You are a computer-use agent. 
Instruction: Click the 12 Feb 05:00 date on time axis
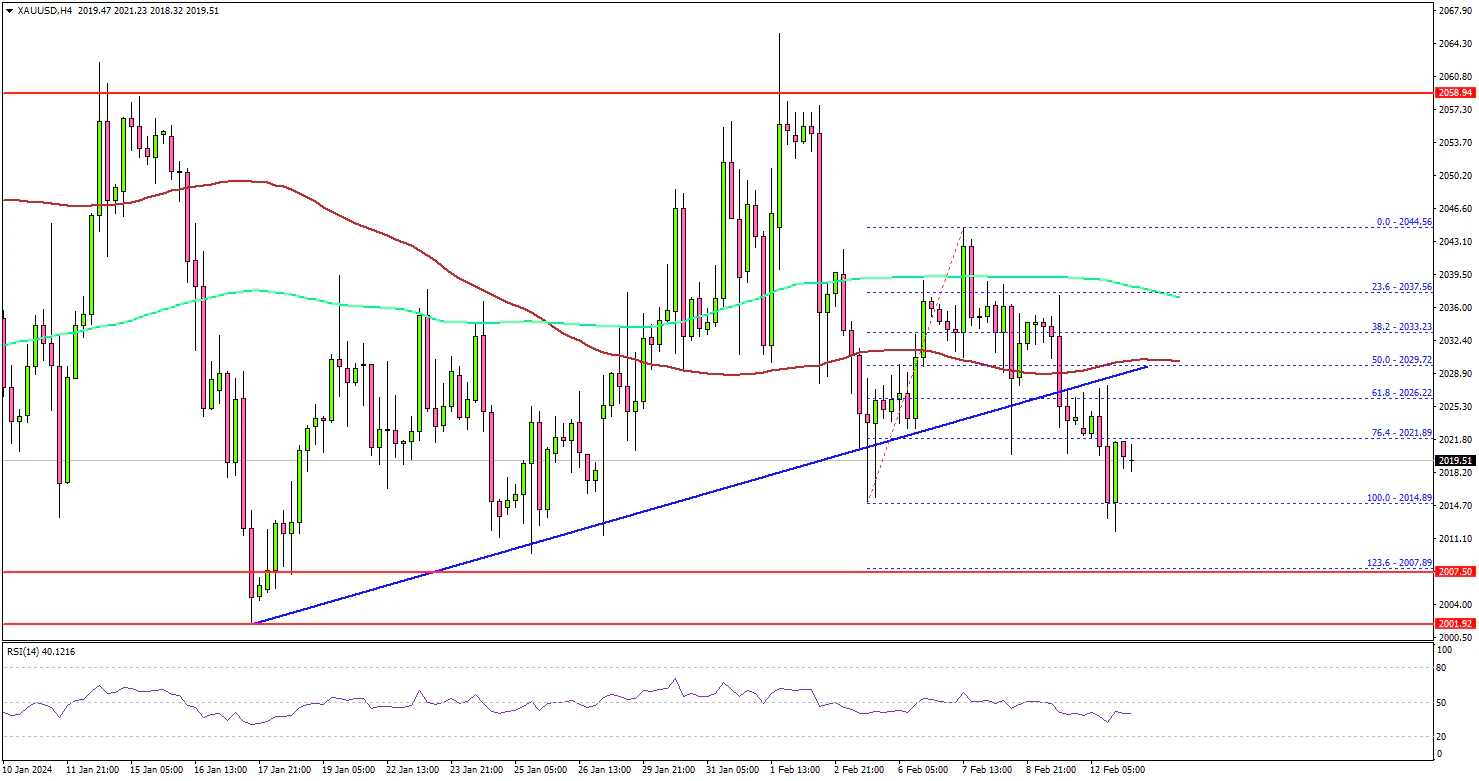[1118, 770]
